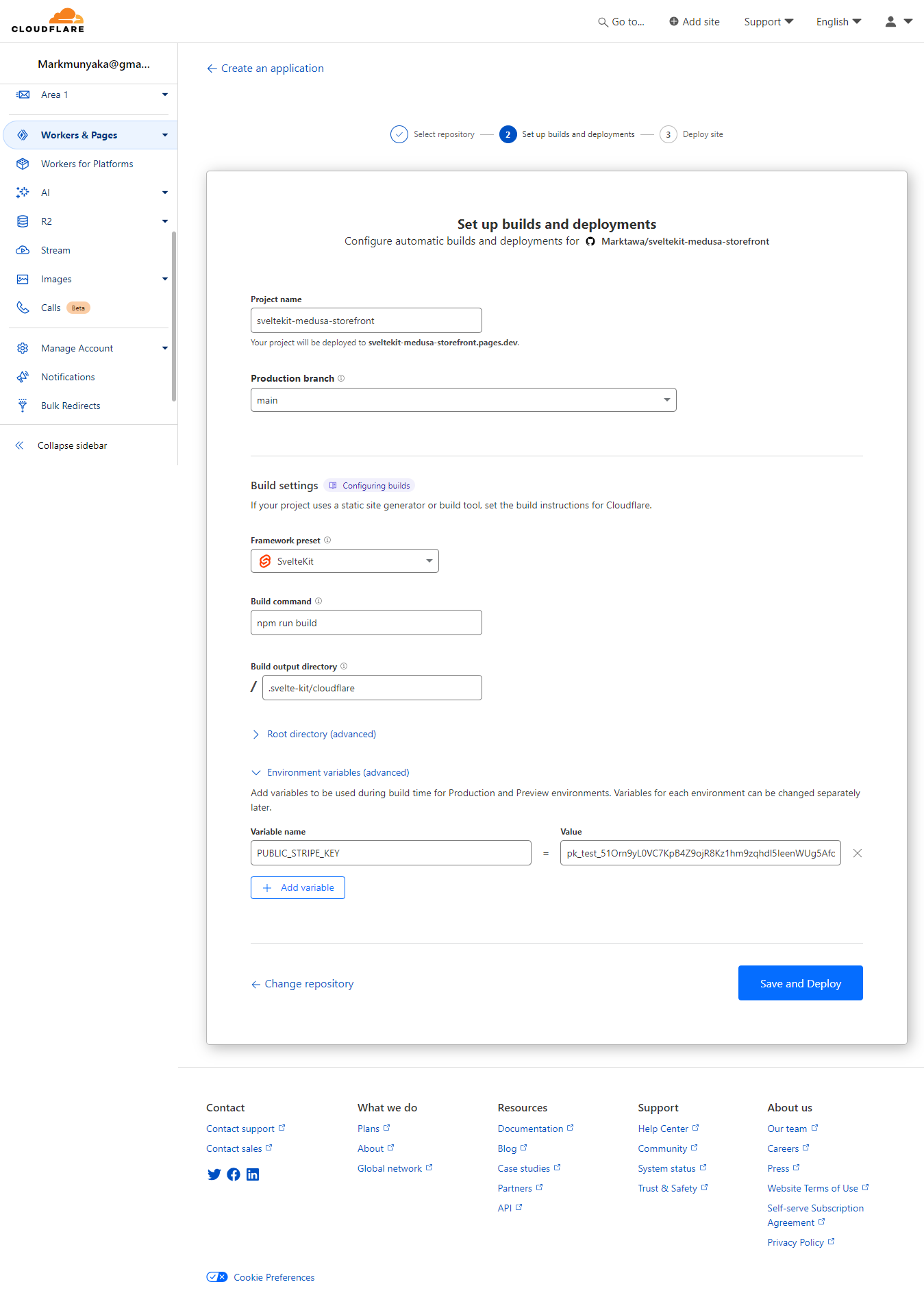The width and height of the screenshot is (924, 1306).
Task: Click the Project name input field
Action: 366,321
